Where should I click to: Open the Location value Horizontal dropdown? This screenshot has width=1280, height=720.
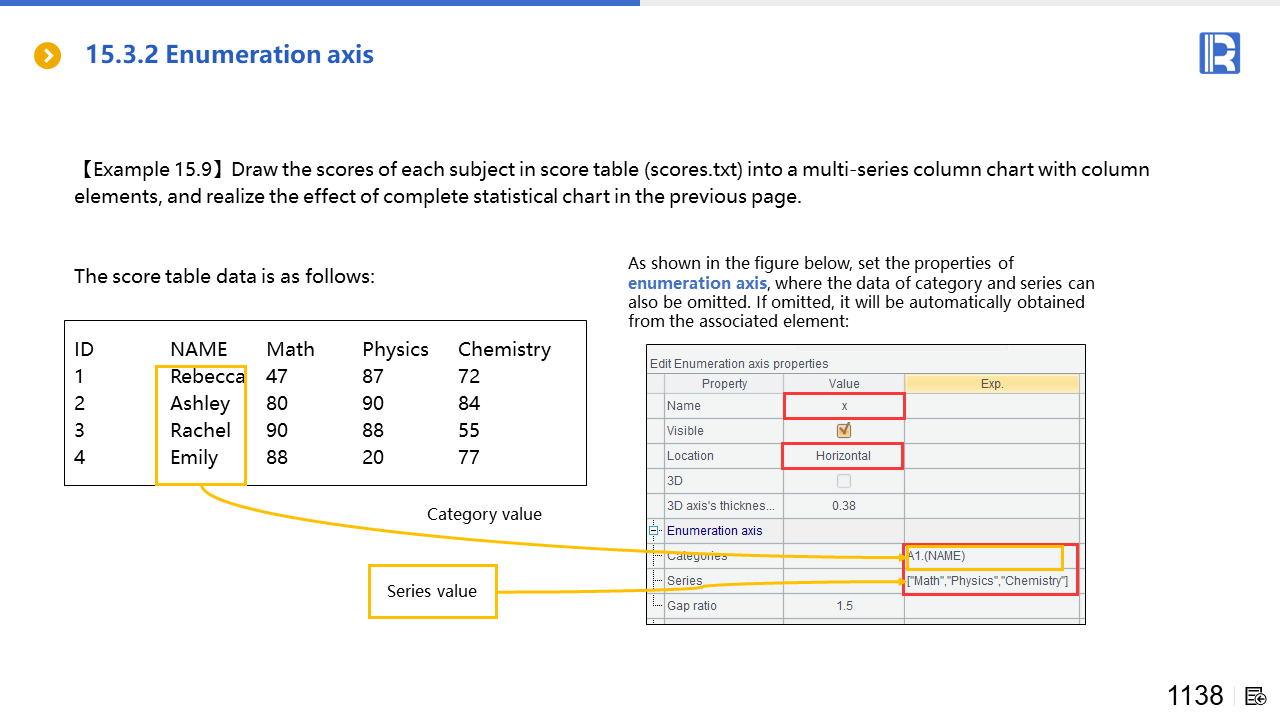tap(843, 456)
